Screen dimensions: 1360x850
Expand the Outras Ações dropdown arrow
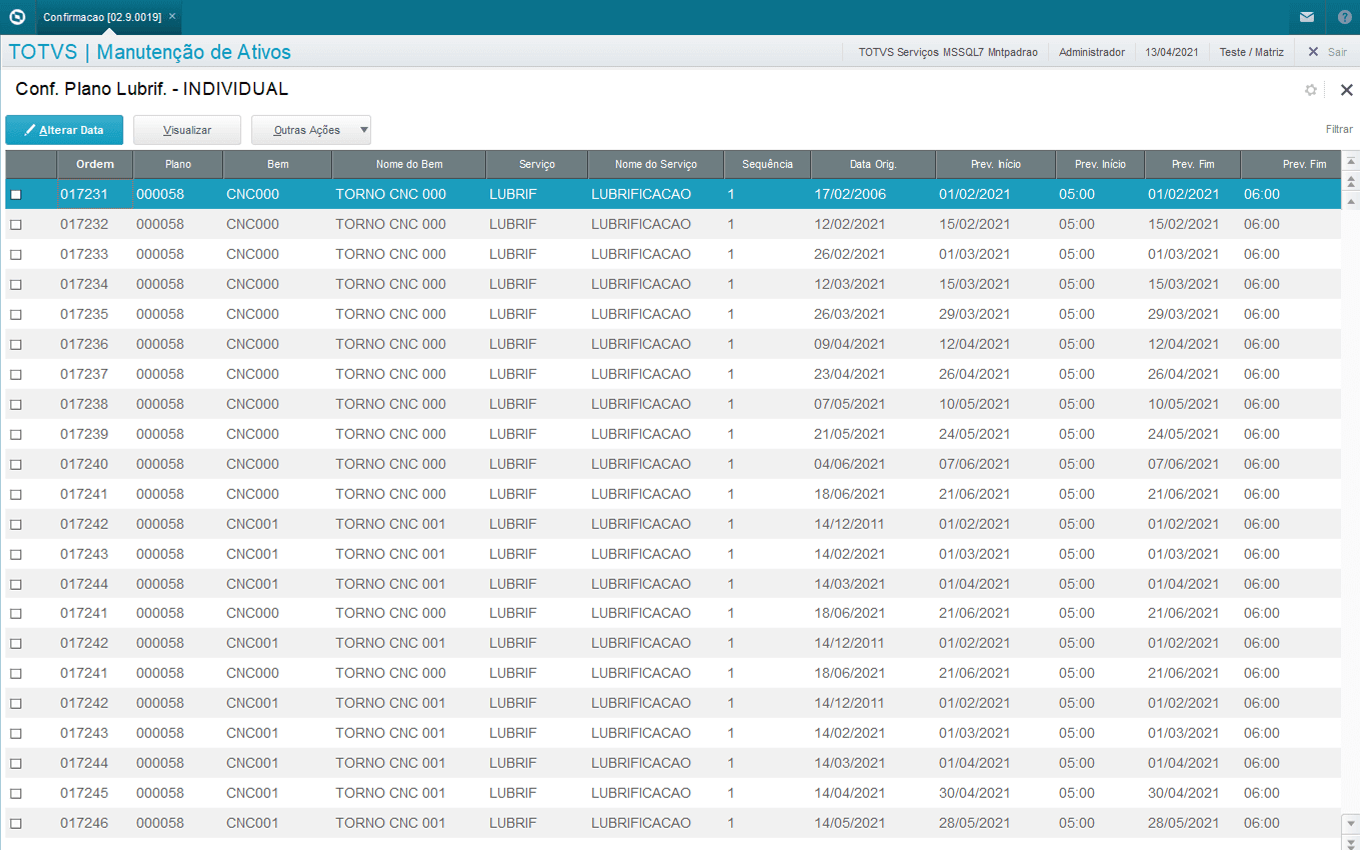click(363, 130)
